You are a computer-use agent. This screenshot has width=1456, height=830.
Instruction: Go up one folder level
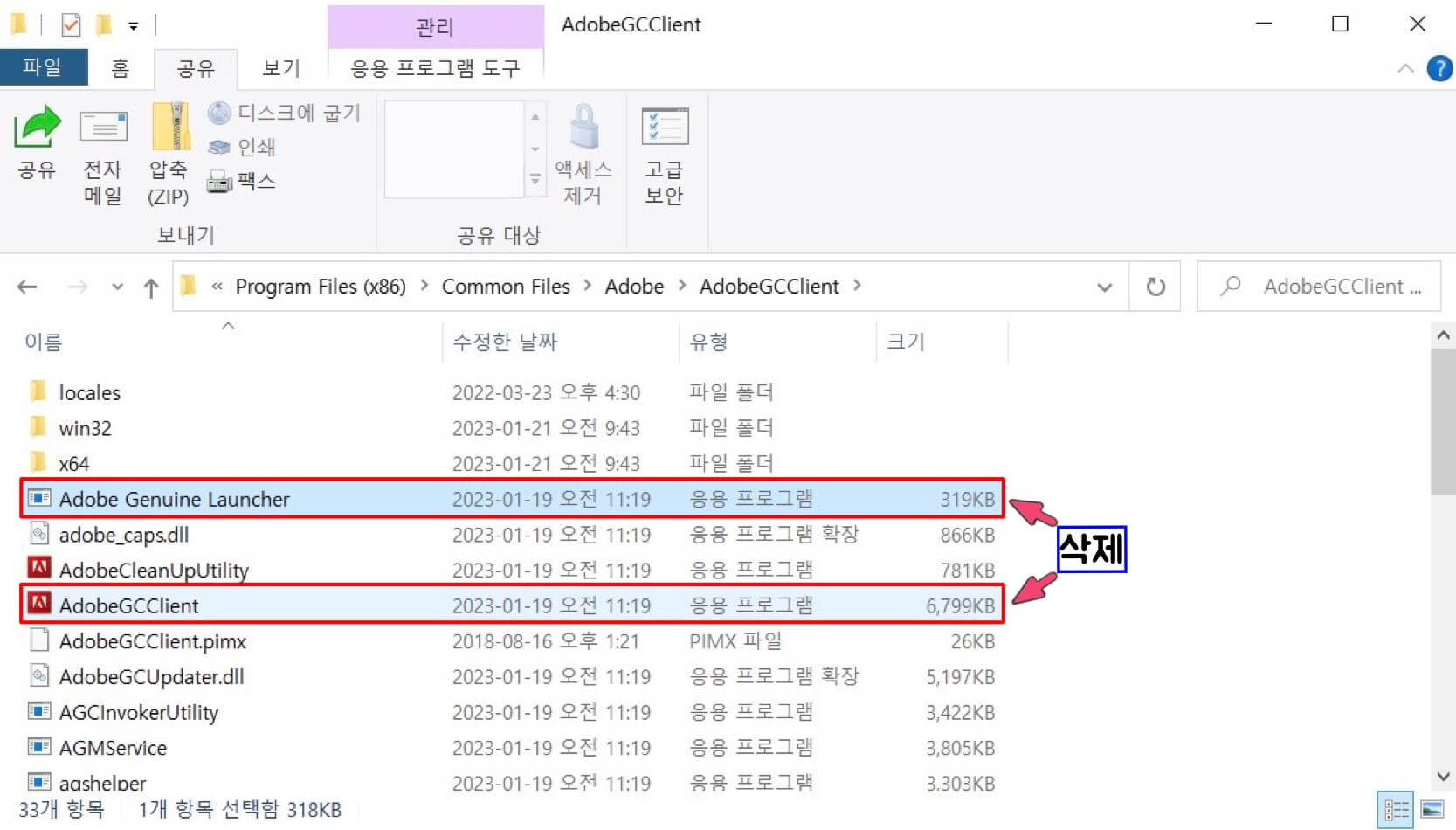(151, 287)
